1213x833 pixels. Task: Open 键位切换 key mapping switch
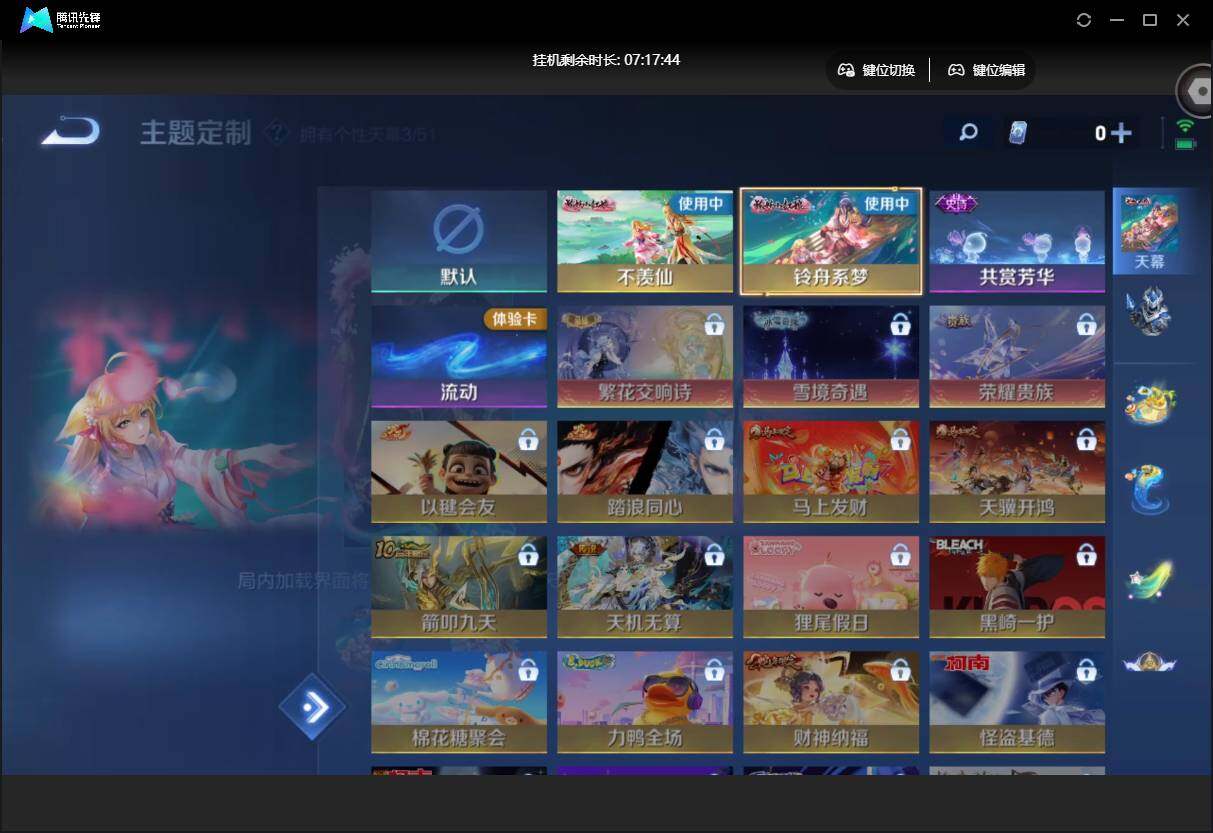pos(876,70)
